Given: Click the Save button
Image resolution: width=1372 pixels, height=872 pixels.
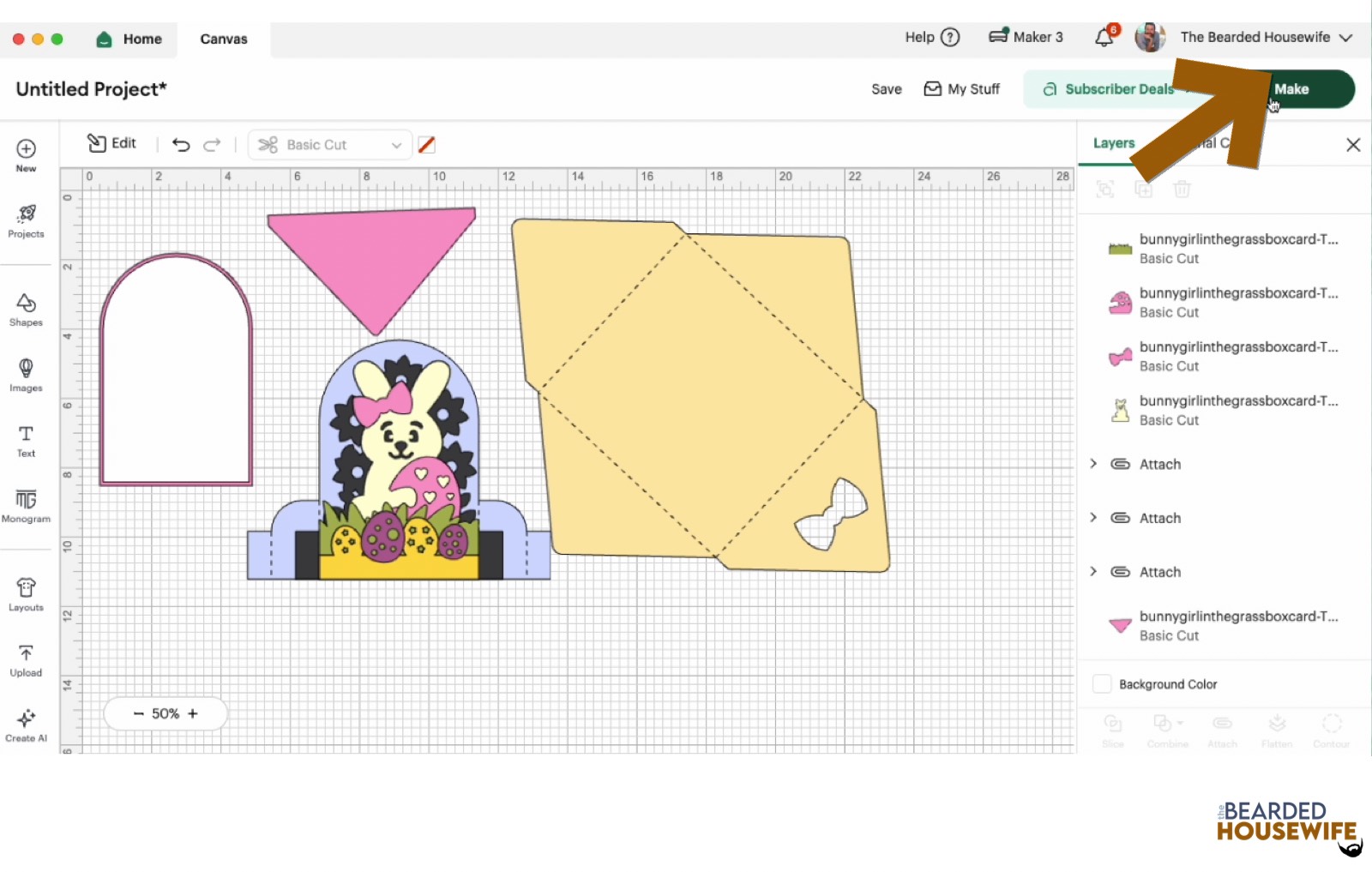Looking at the screenshot, I should click(x=886, y=89).
